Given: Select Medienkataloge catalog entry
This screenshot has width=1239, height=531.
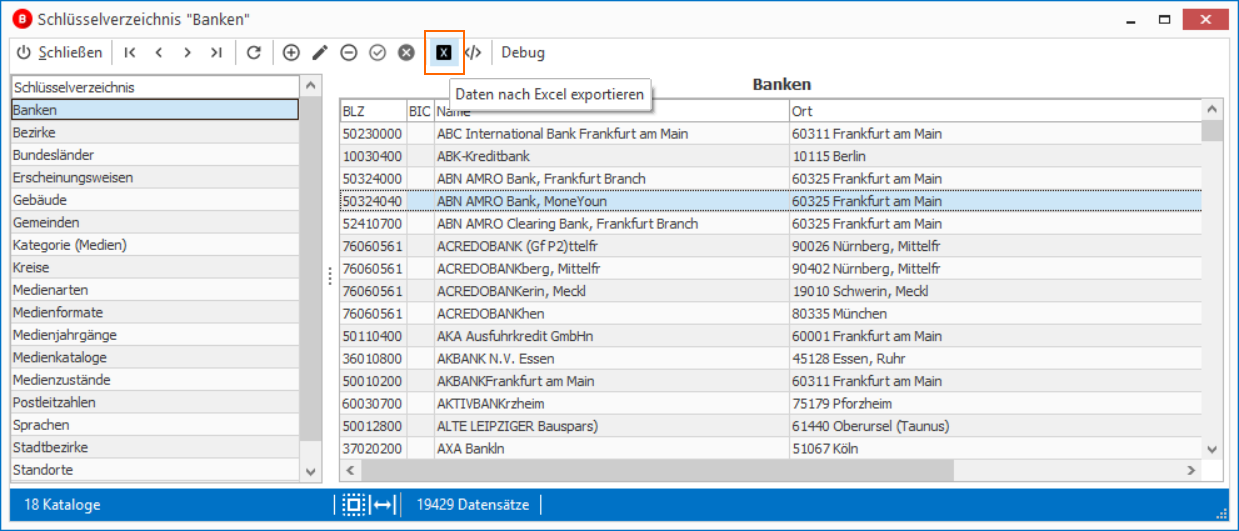Looking at the screenshot, I should point(155,357).
